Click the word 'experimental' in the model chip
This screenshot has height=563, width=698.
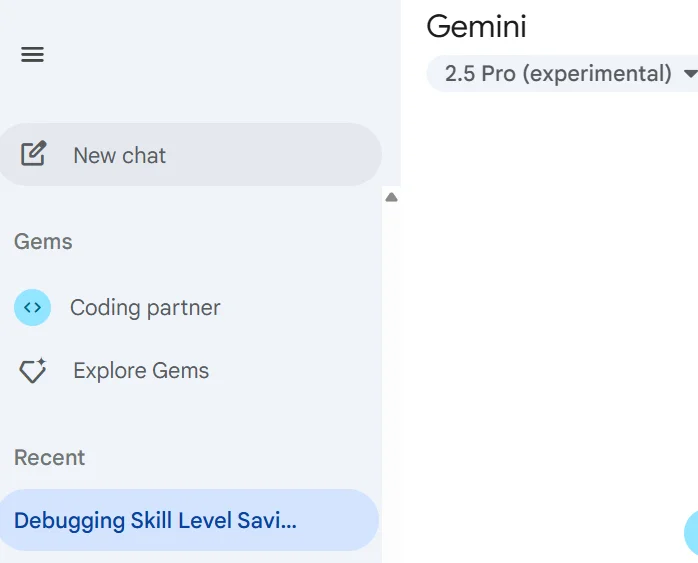pos(597,74)
